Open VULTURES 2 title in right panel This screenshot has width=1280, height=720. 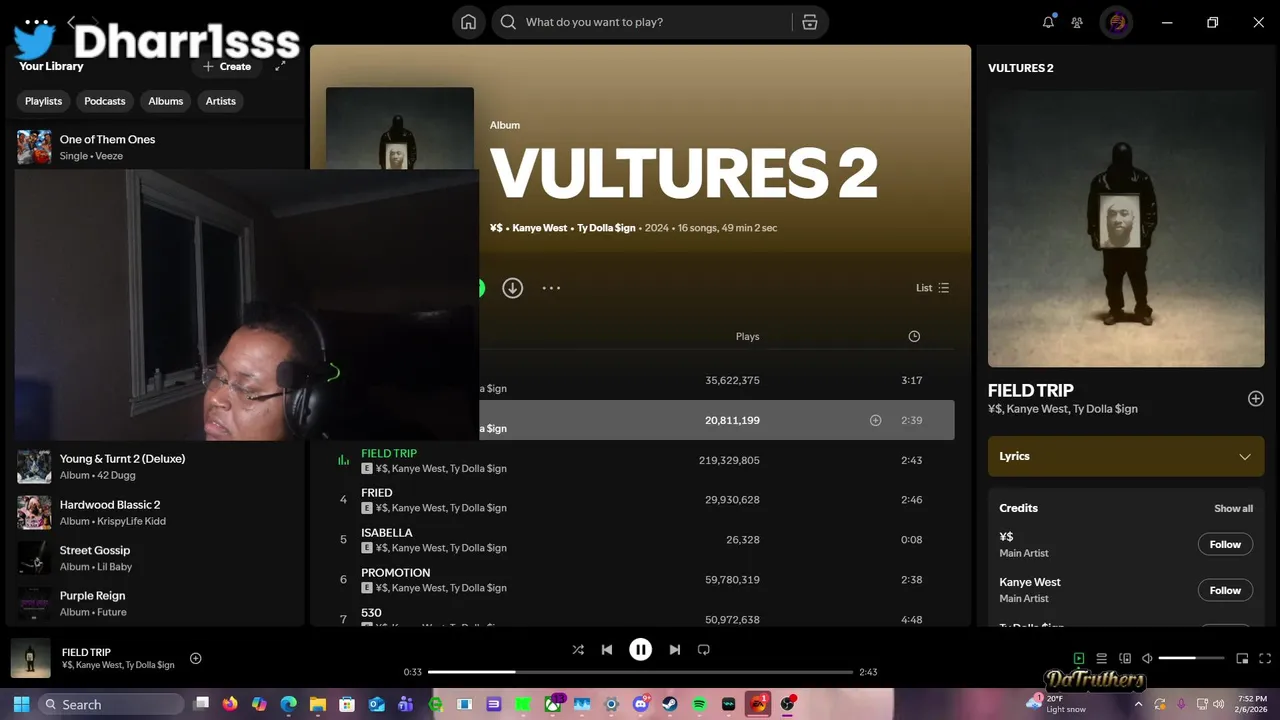coord(1021,68)
